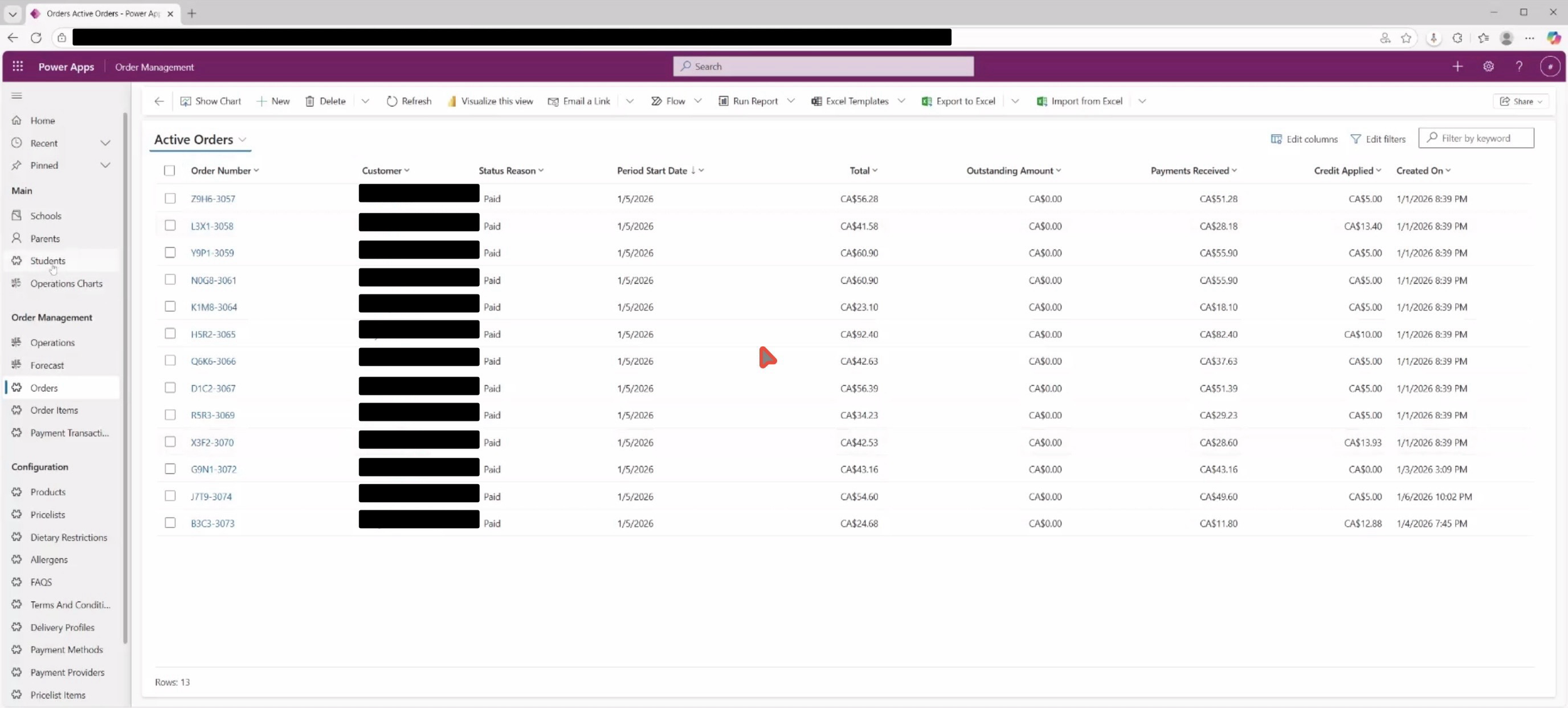Click the plus quick-create icon in header
This screenshot has height=708, width=1568.
pos(1458,66)
